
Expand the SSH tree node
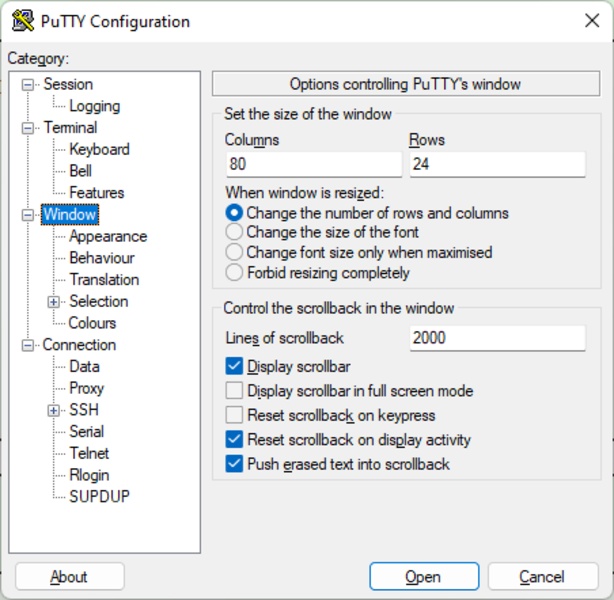point(53,410)
